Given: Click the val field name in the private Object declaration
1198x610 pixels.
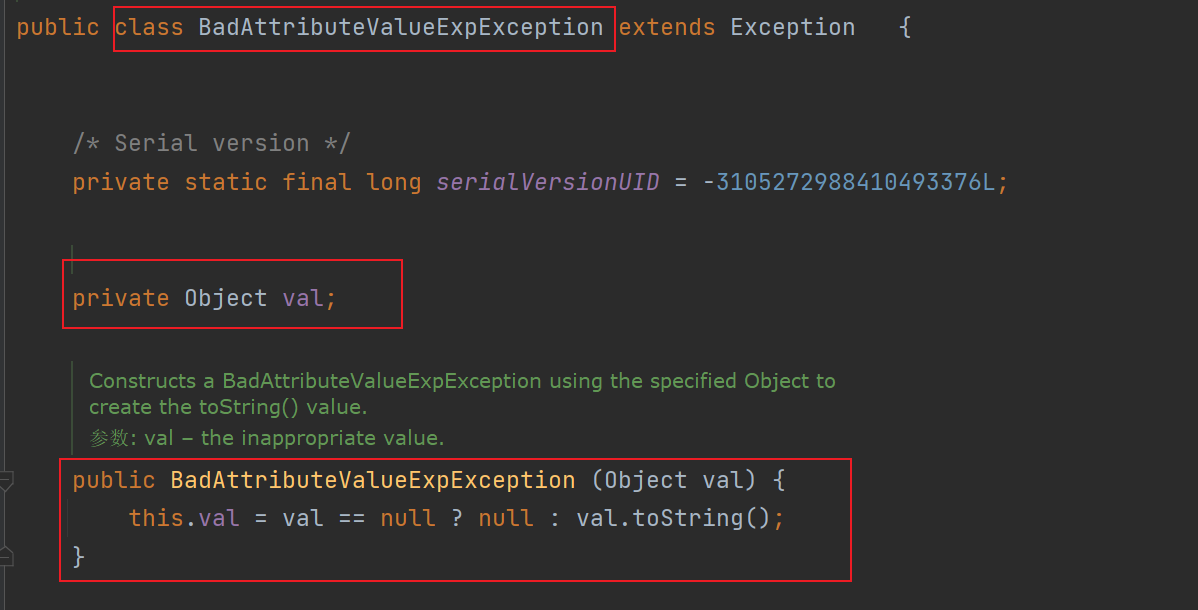Looking at the screenshot, I should pos(304,298).
